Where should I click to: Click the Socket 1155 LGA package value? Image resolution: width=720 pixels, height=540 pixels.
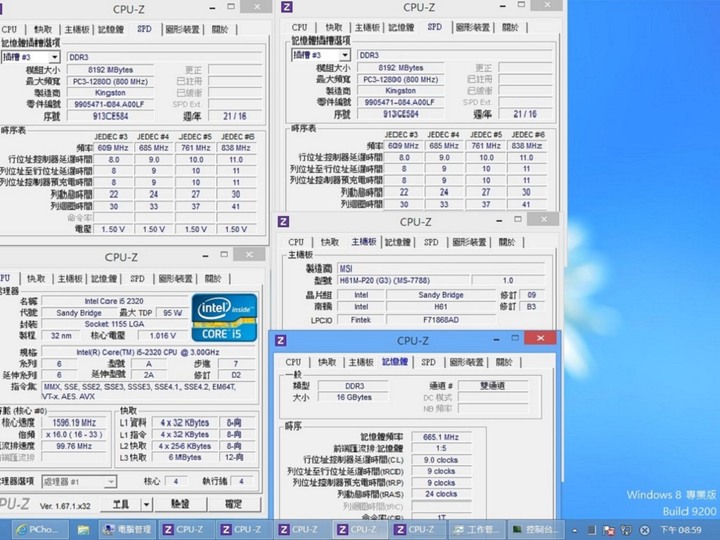click(x=114, y=324)
